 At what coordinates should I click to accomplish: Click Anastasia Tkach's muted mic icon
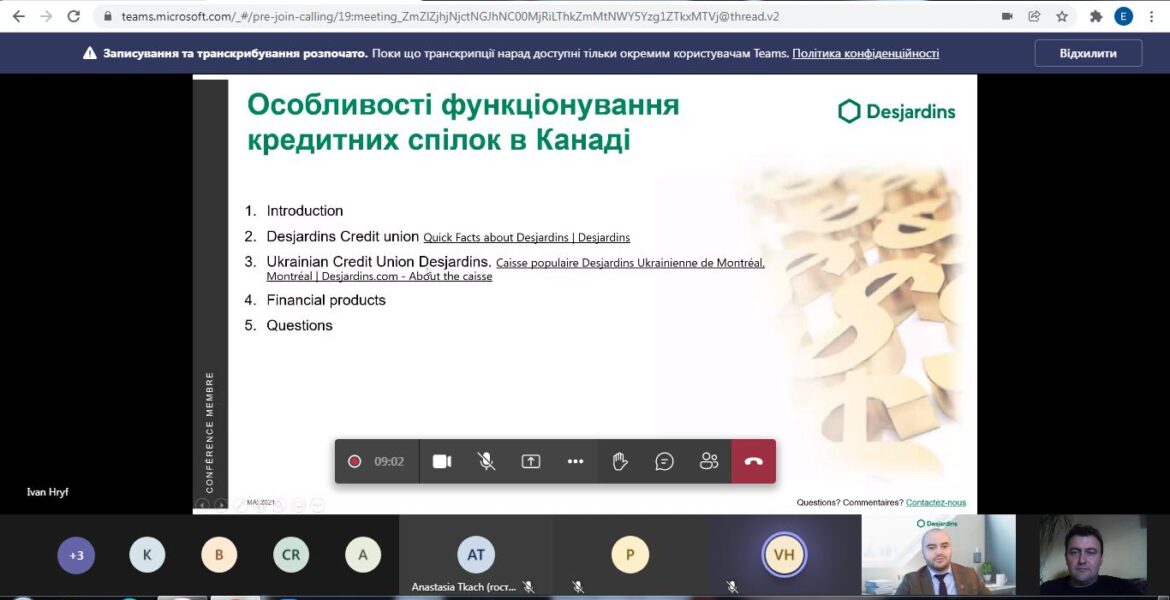(x=528, y=587)
